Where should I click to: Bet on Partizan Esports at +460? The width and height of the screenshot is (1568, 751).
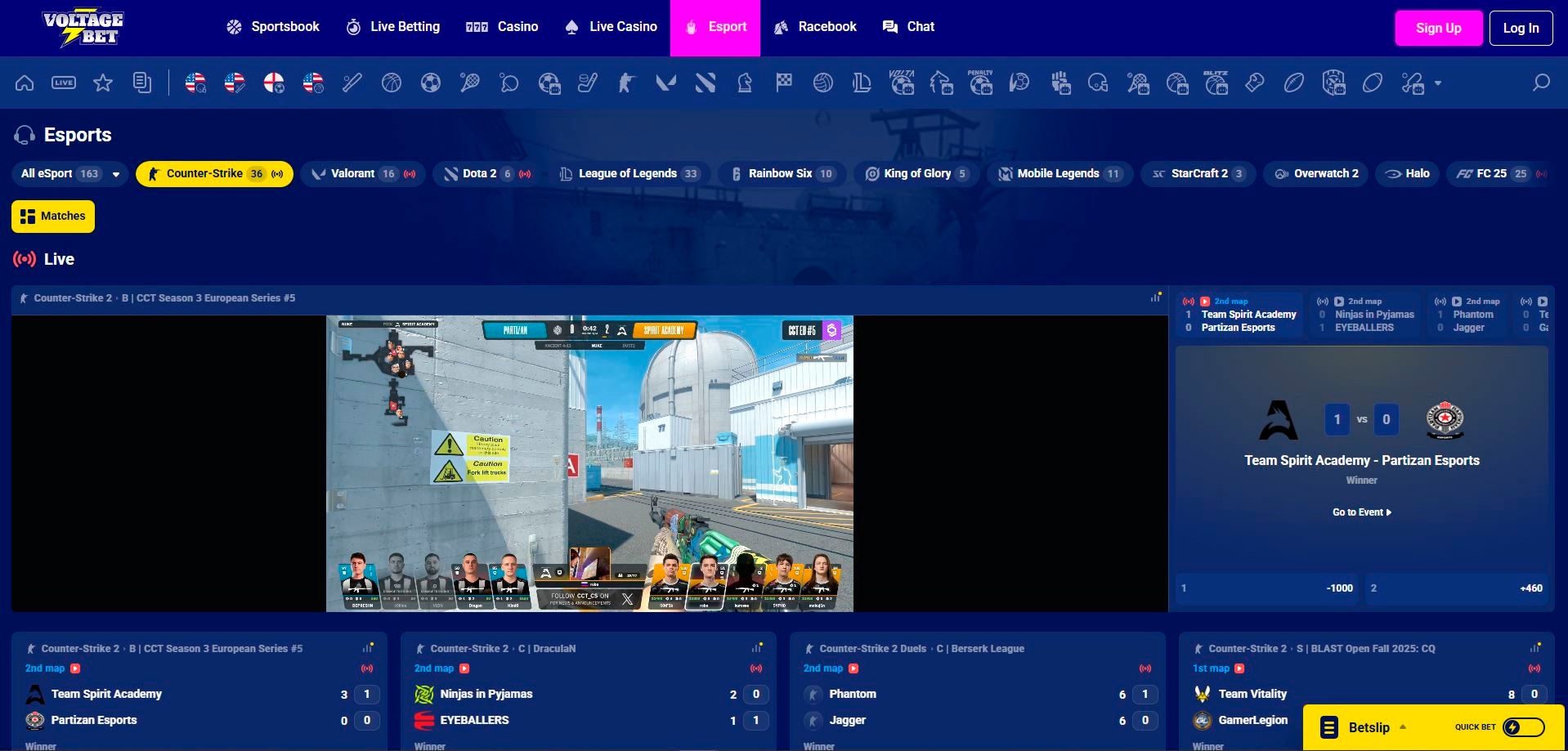pos(1456,588)
